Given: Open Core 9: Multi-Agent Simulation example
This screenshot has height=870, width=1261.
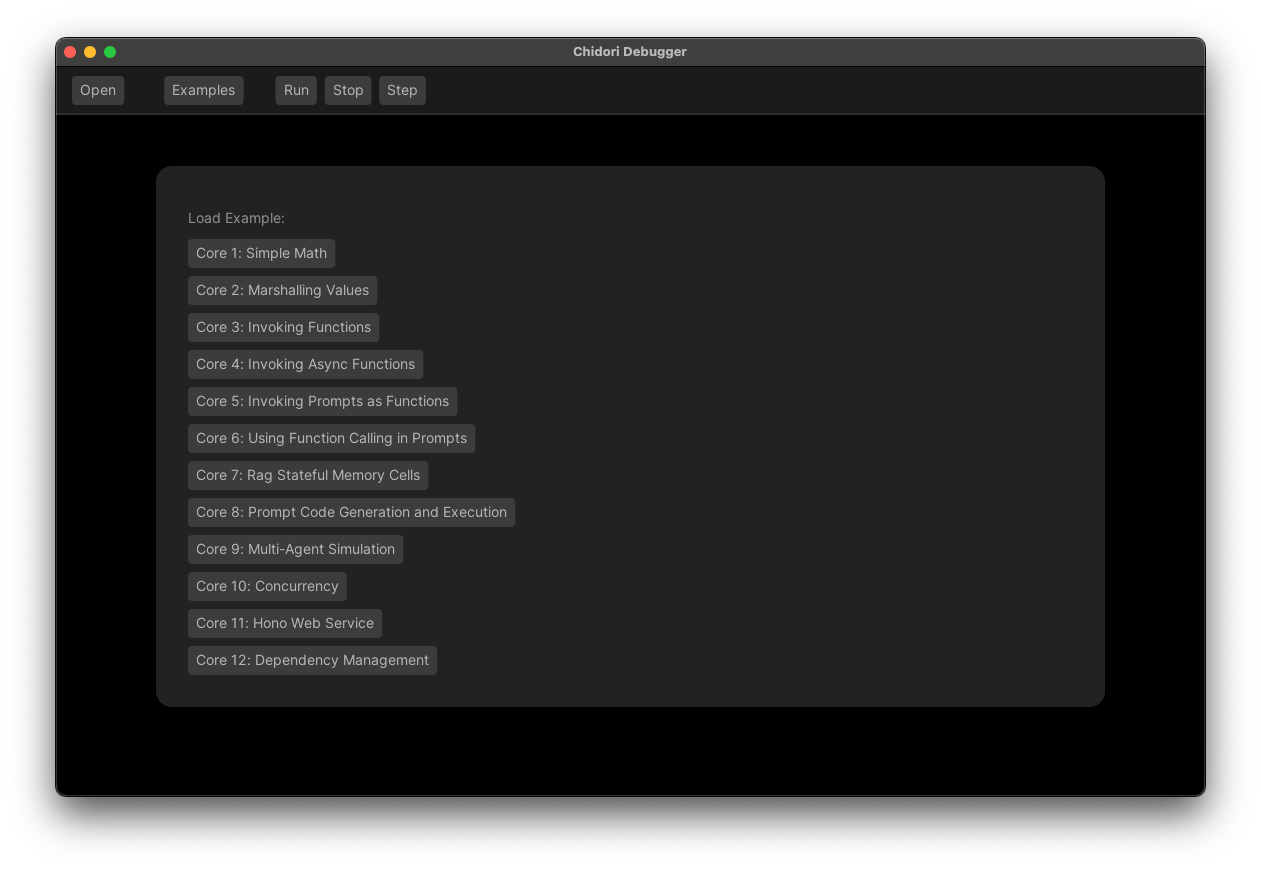Looking at the screenshot, I should (x=295, y=549).
